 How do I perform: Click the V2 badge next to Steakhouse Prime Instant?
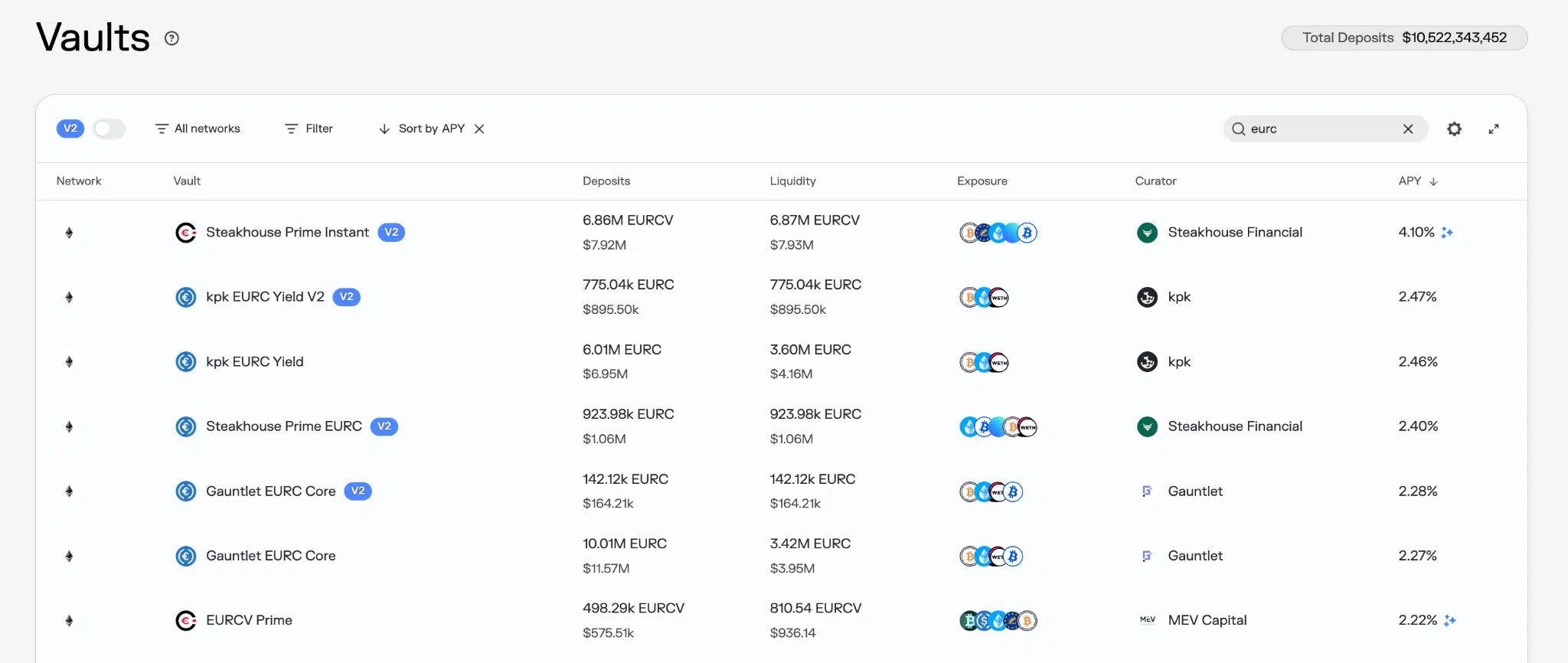point(391,232)
